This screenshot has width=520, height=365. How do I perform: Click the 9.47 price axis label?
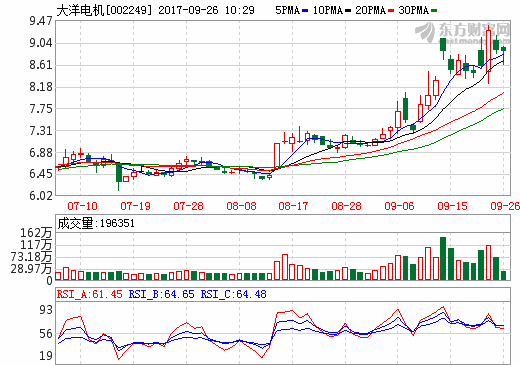click(41, 21)
